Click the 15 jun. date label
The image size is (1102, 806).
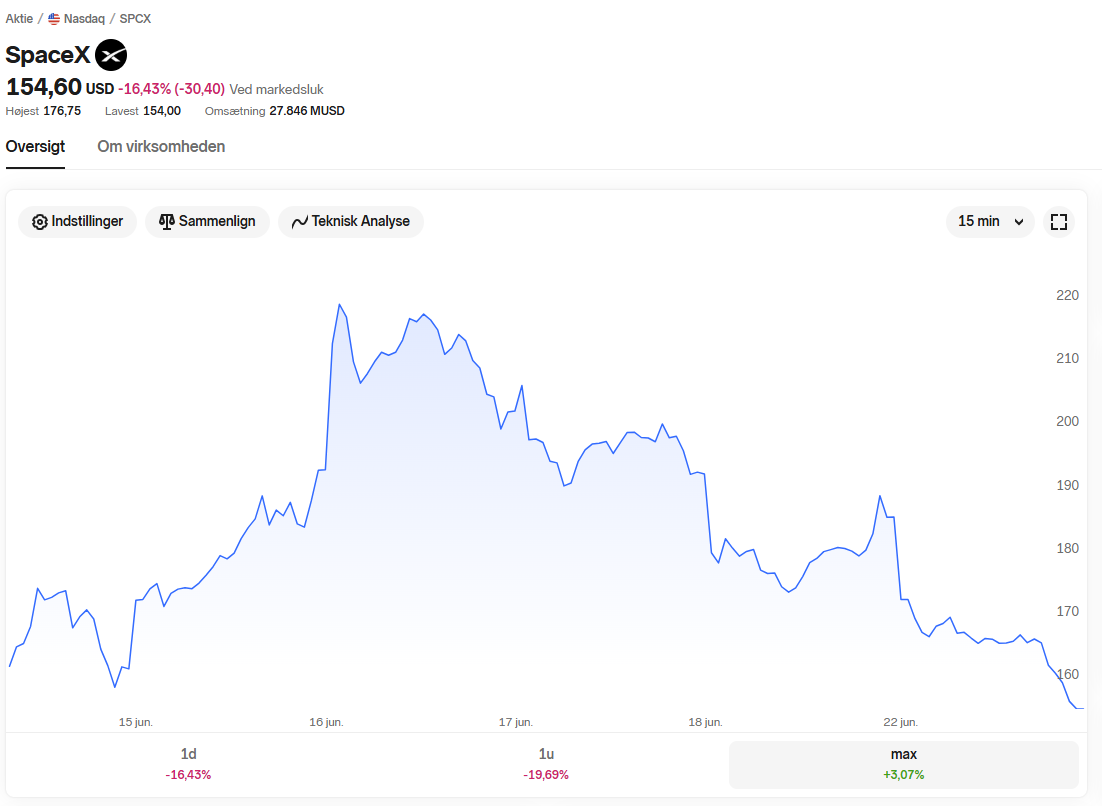point(136,722)
